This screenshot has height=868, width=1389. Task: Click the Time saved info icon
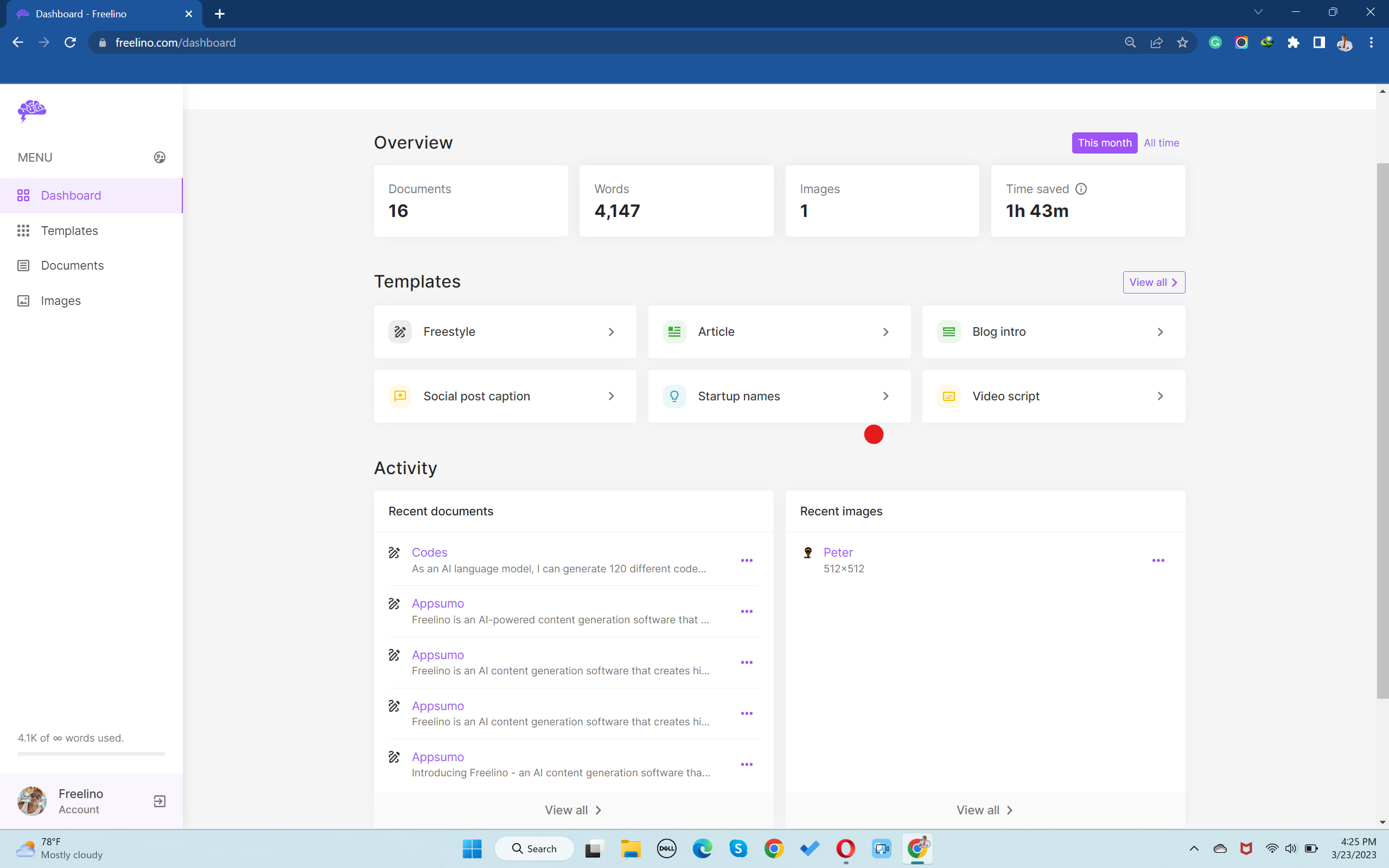pyautogui.click(x=1081, y=189)
